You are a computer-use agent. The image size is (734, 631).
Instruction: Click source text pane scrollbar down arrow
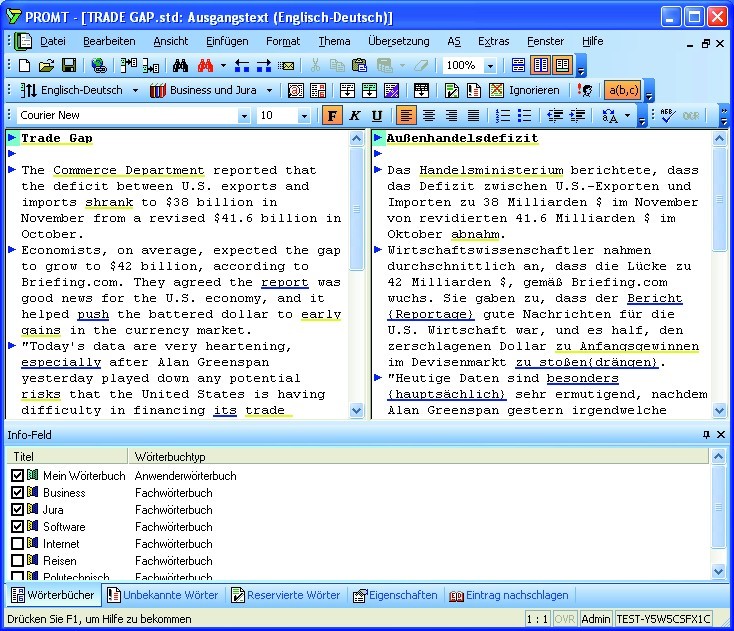(356, 411)
